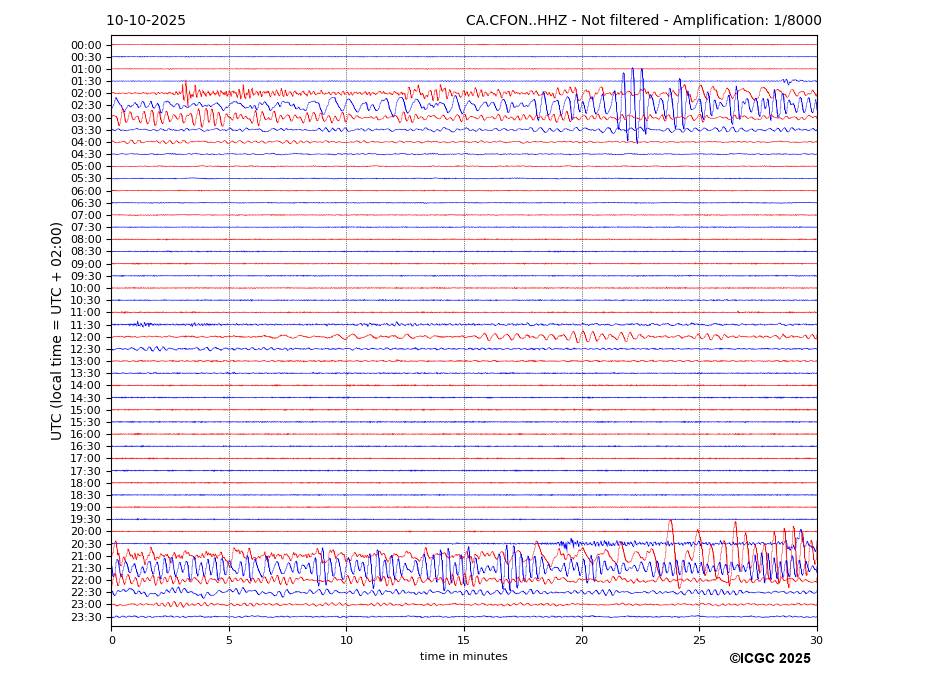Select the 25 minute x-axis tick label
The image size is (927, 696).
coord(699,640)
